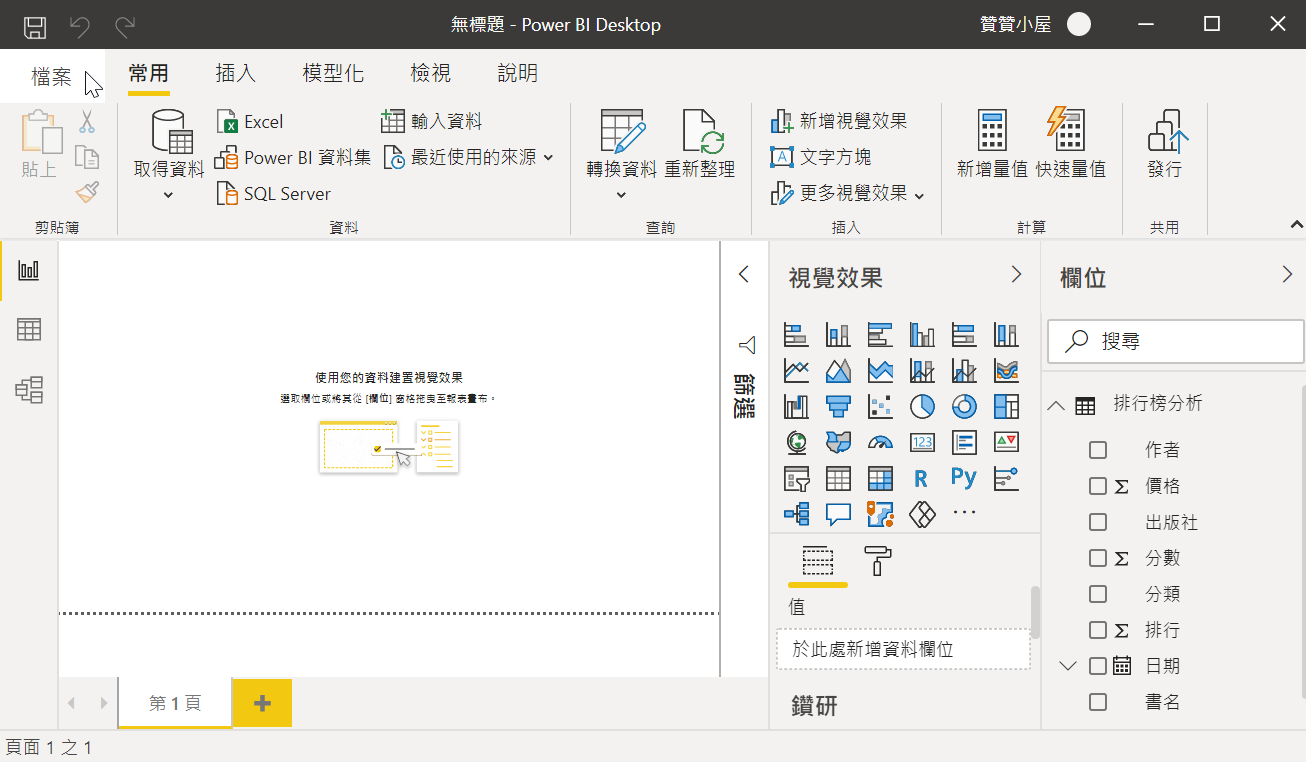Add a new page with the plus button

[262, 703]
